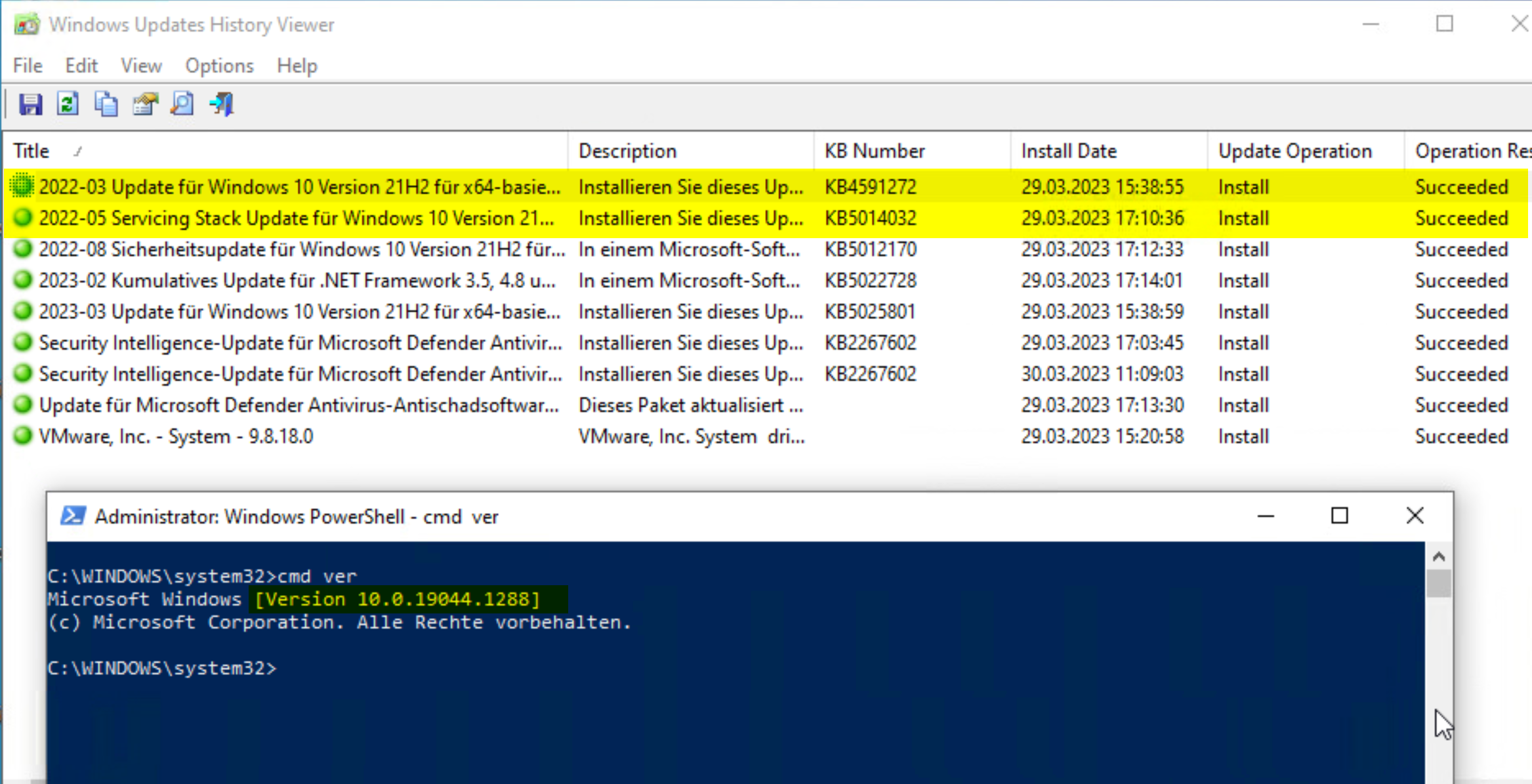The height and width of the screenshot is (784, 1532).
Task: Click the Refresh toolbar icon
Action: coord(68,104)
